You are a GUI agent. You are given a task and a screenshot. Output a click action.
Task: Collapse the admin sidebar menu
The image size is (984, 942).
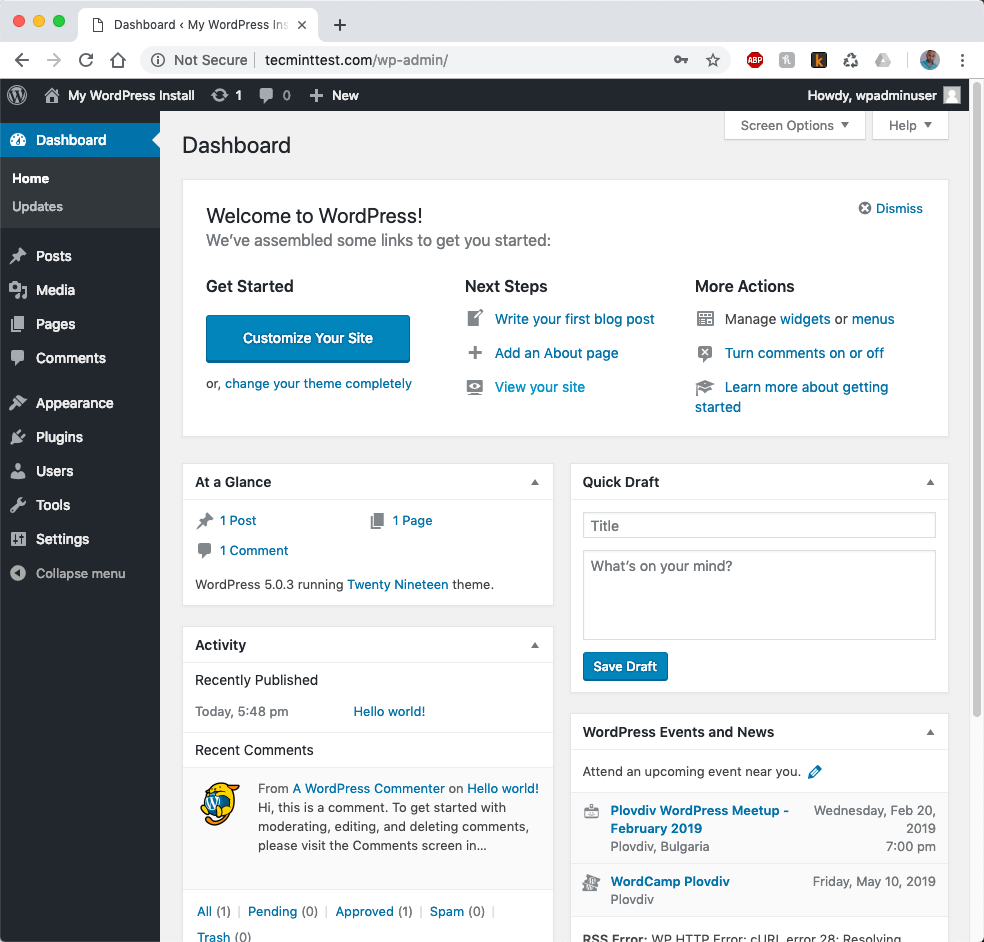tap(68, 573)
